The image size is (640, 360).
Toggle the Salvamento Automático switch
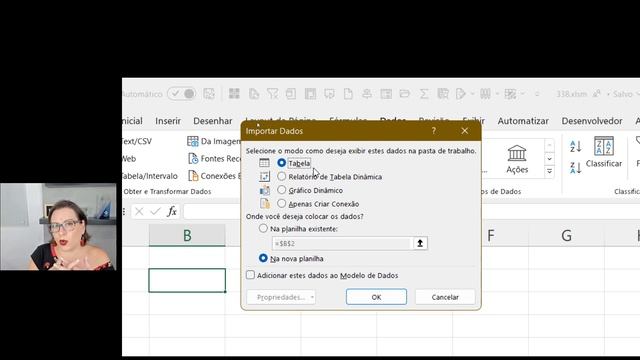point(182,94)
